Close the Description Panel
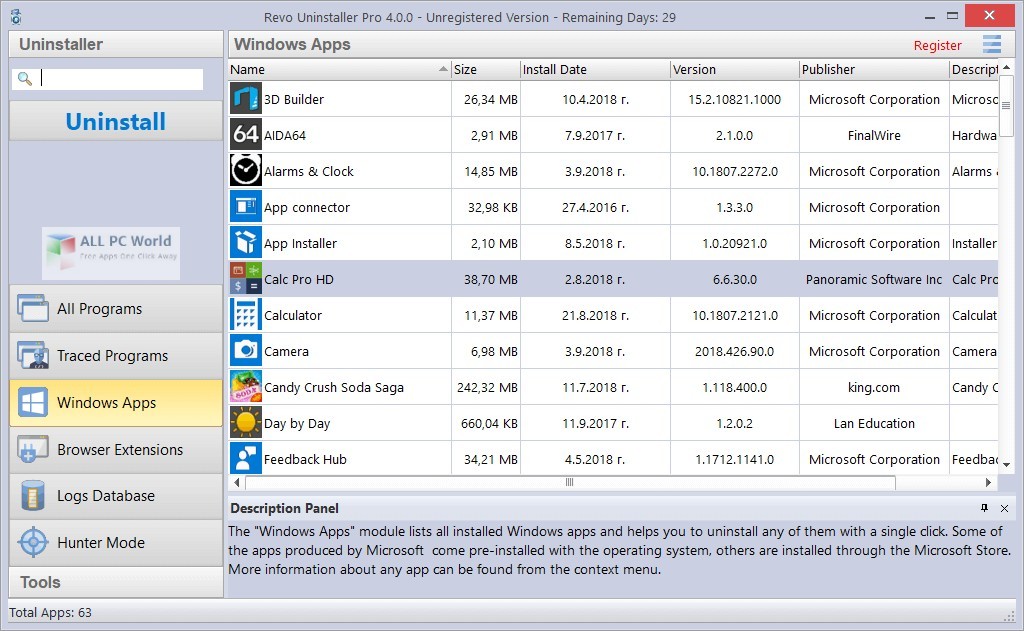 pyautogui.click(x=1004, y=509)
